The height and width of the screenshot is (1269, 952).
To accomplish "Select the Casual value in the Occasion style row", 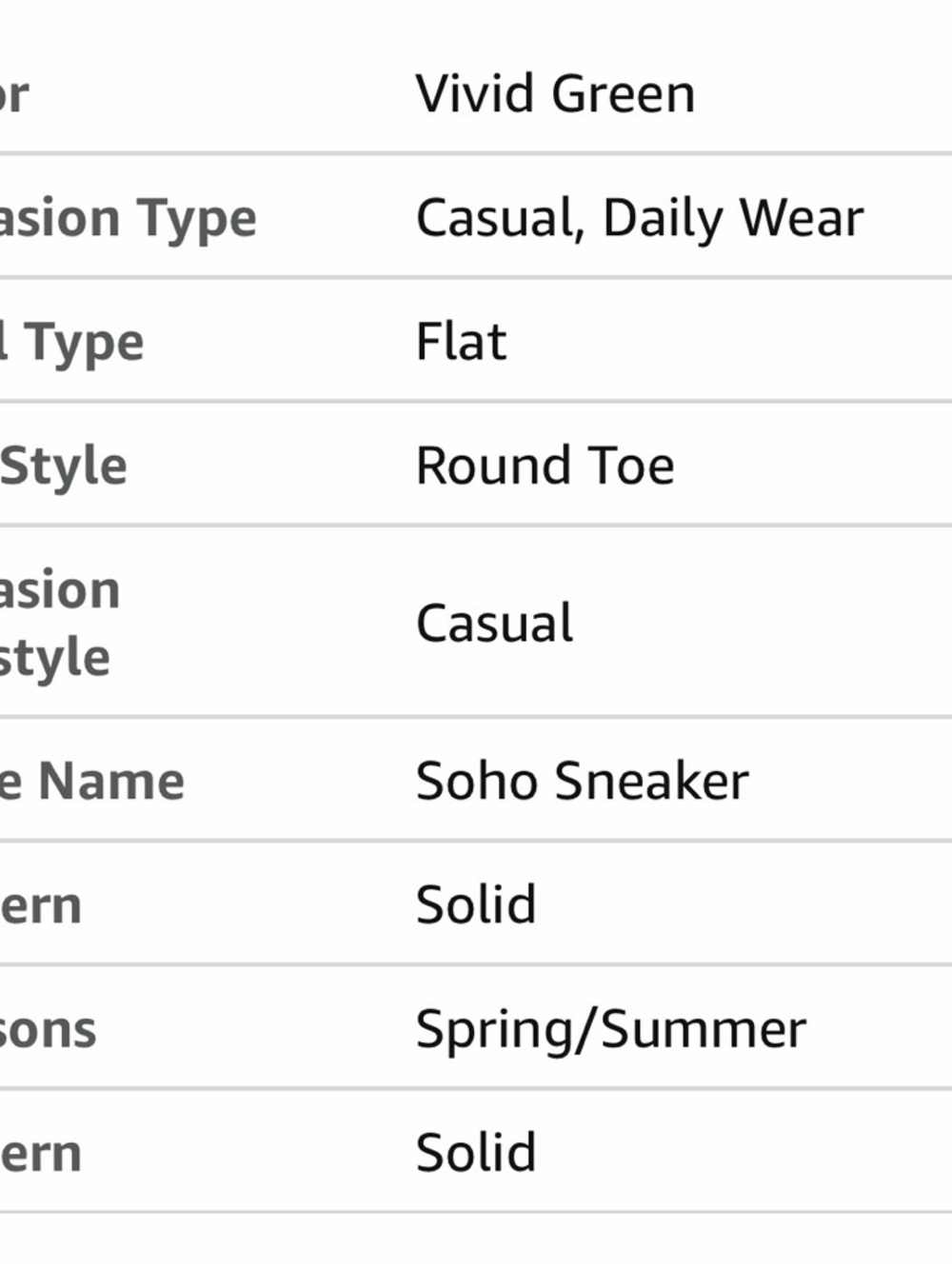I will click(494, 624).
